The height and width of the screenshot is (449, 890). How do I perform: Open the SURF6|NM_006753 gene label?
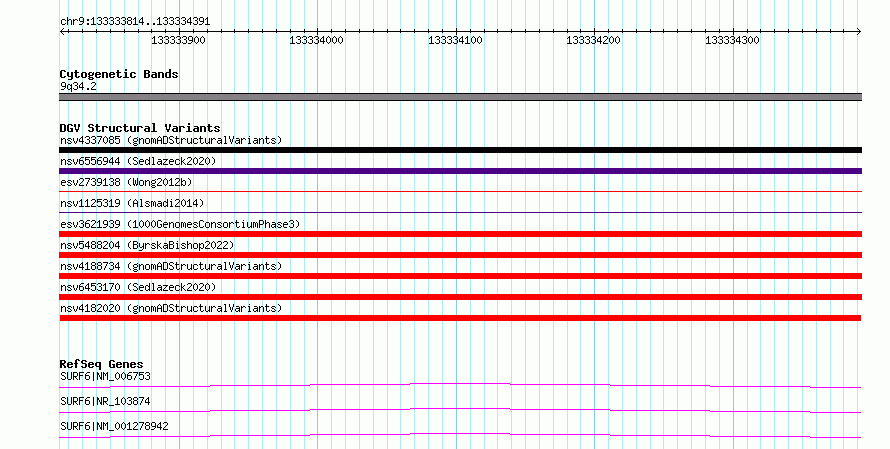[x=106, y=376]
